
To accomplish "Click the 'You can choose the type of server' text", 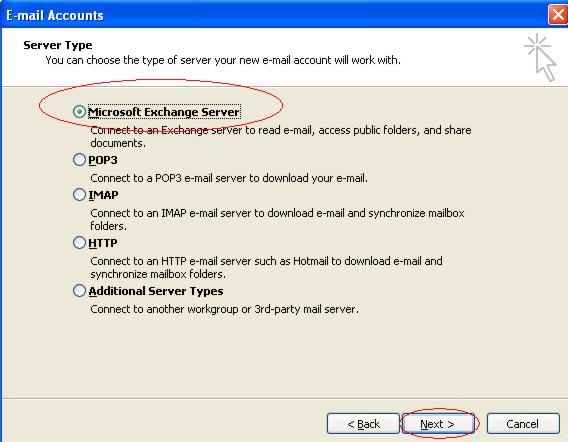I will pos(223,60).
